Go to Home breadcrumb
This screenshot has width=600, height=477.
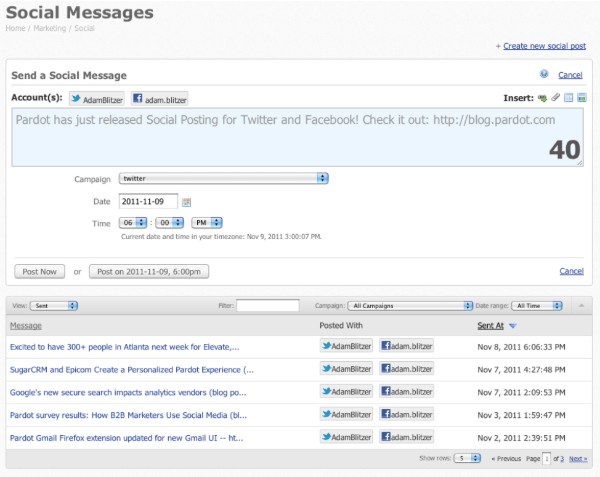coord(15,28)
